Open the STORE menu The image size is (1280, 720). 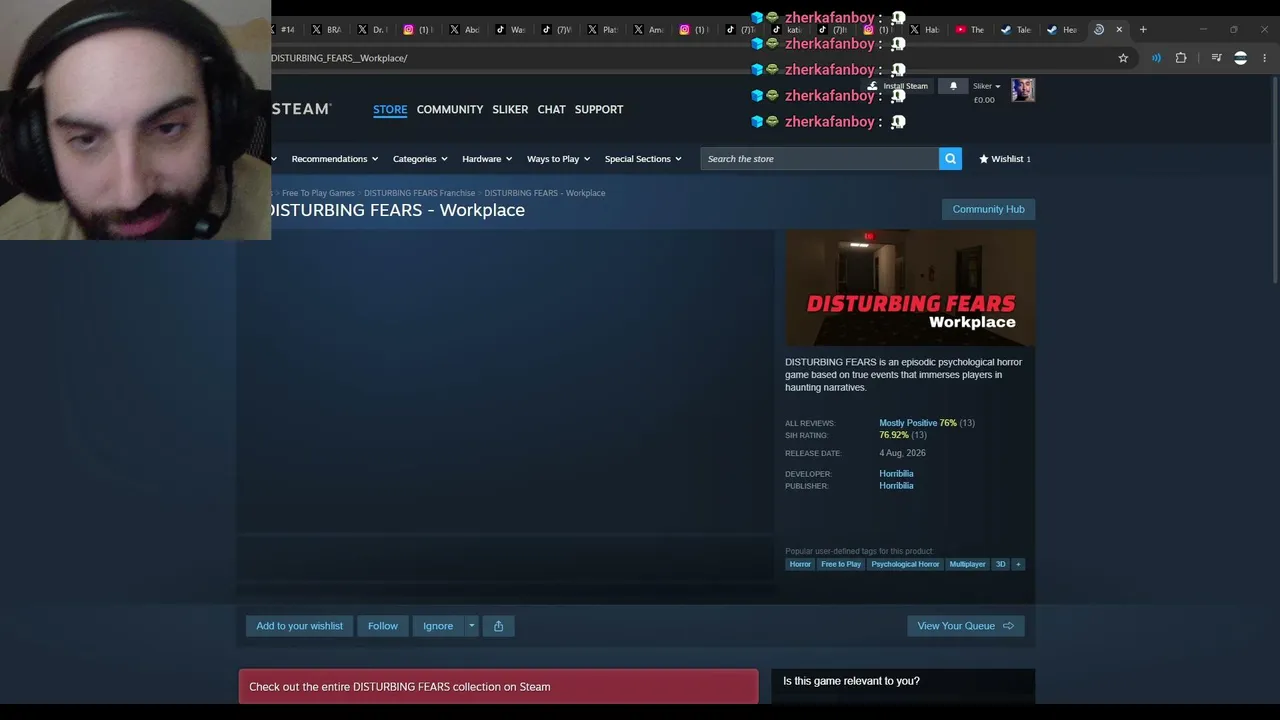[390, 109]
